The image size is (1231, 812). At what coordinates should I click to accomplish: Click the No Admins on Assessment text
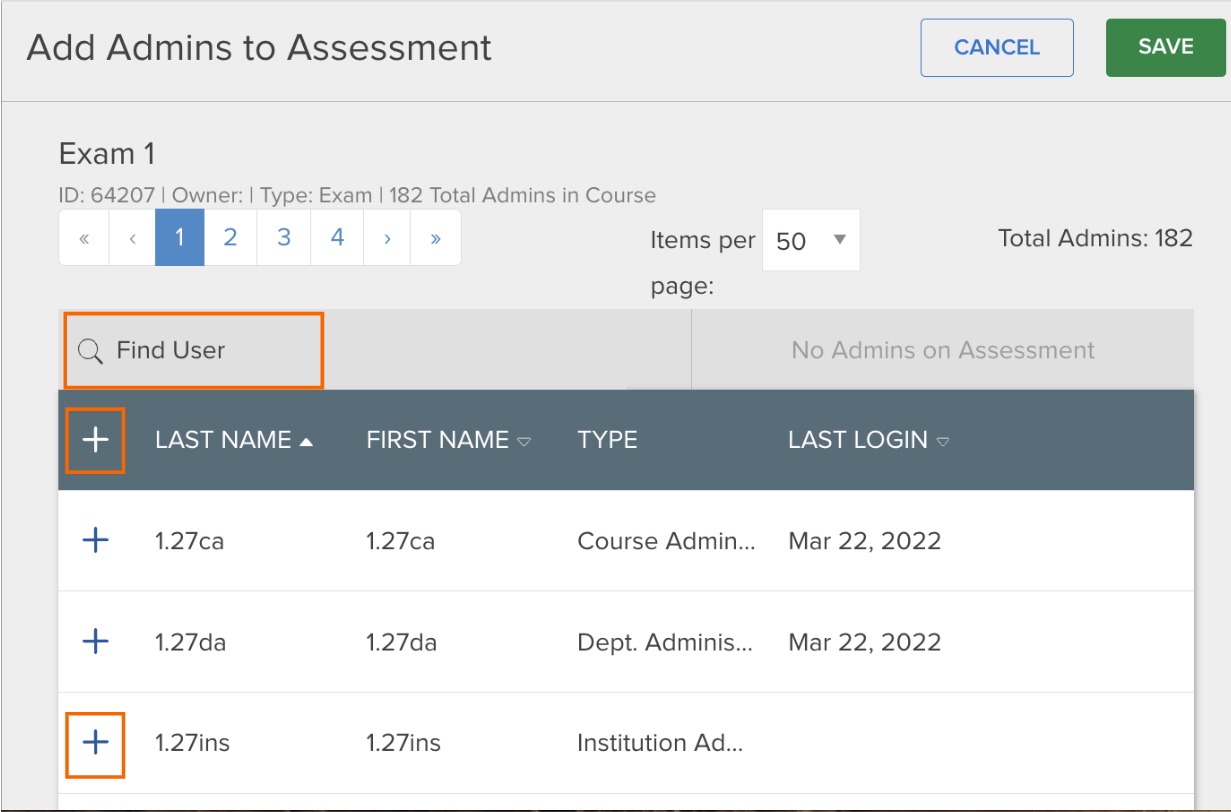pos(943,350)
